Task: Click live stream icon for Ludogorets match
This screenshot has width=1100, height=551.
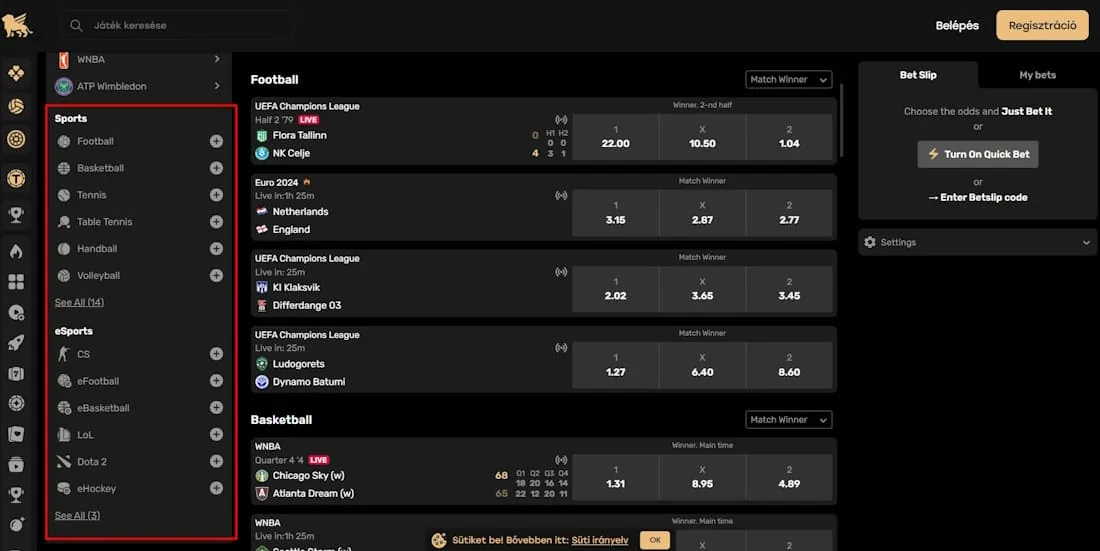Action: pyautogui.click(x=561, y=347)
